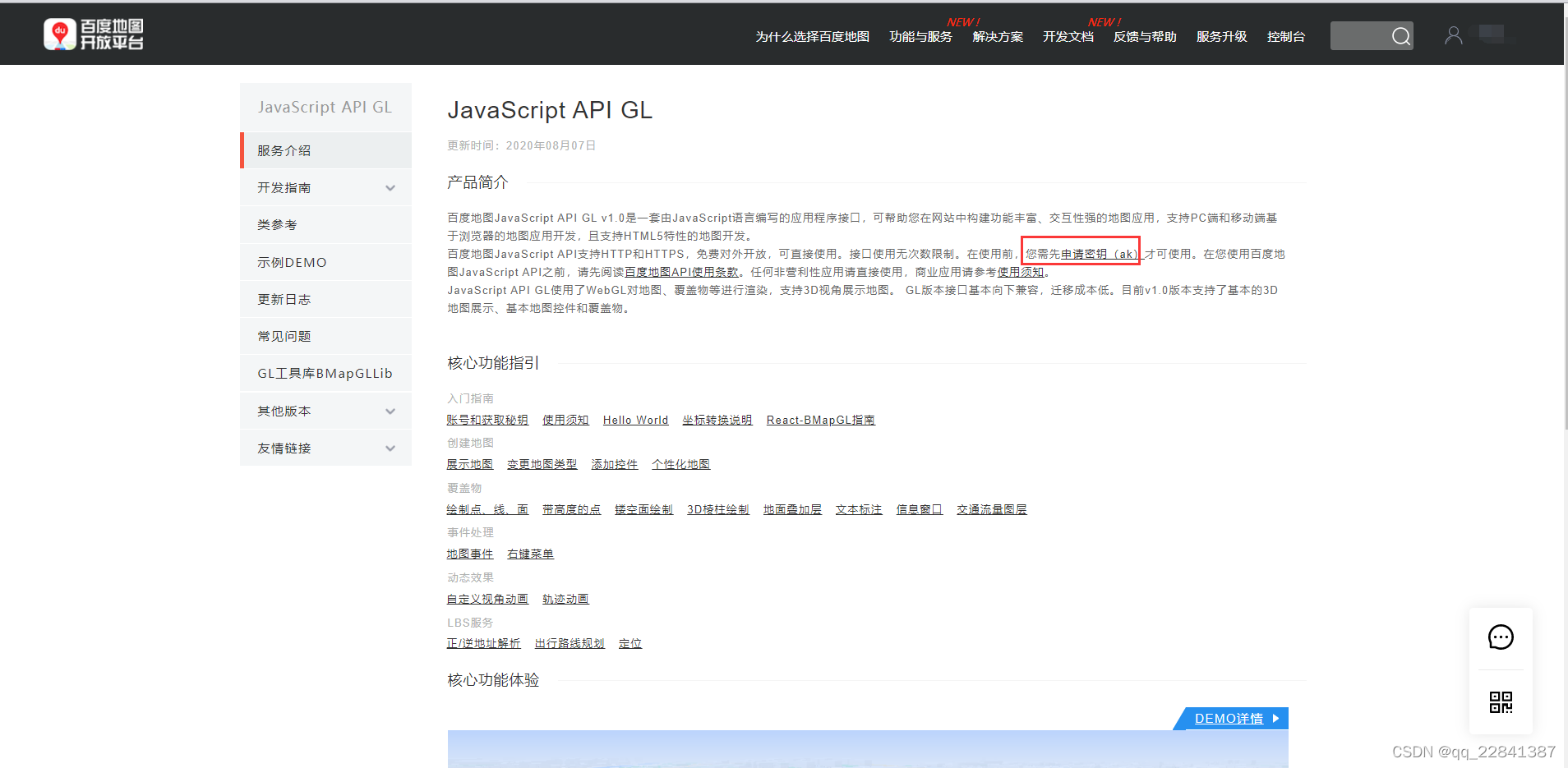Open 自定义视角动画 link

487,599
